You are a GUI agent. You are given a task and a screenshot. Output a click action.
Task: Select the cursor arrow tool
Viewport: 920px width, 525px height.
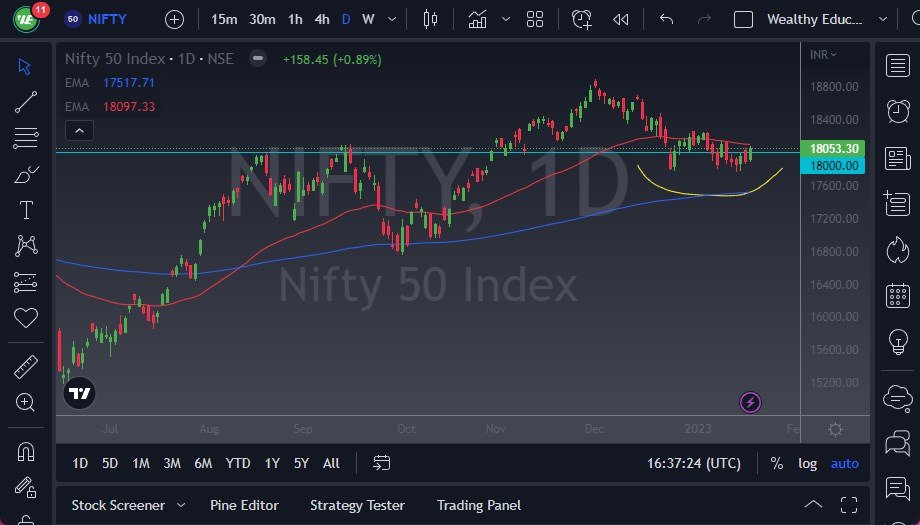(25, 66)
